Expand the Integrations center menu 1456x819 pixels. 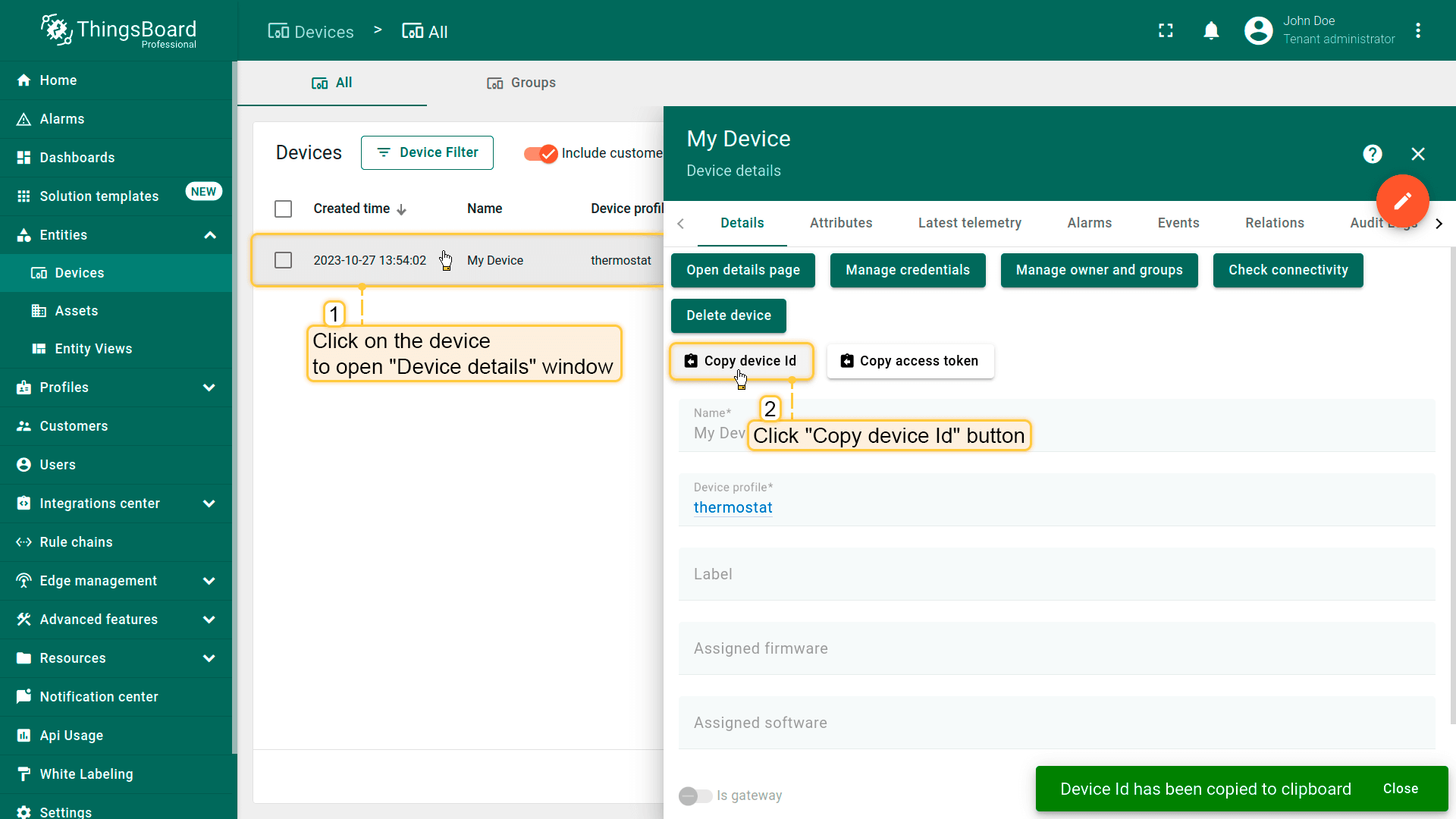209,504
